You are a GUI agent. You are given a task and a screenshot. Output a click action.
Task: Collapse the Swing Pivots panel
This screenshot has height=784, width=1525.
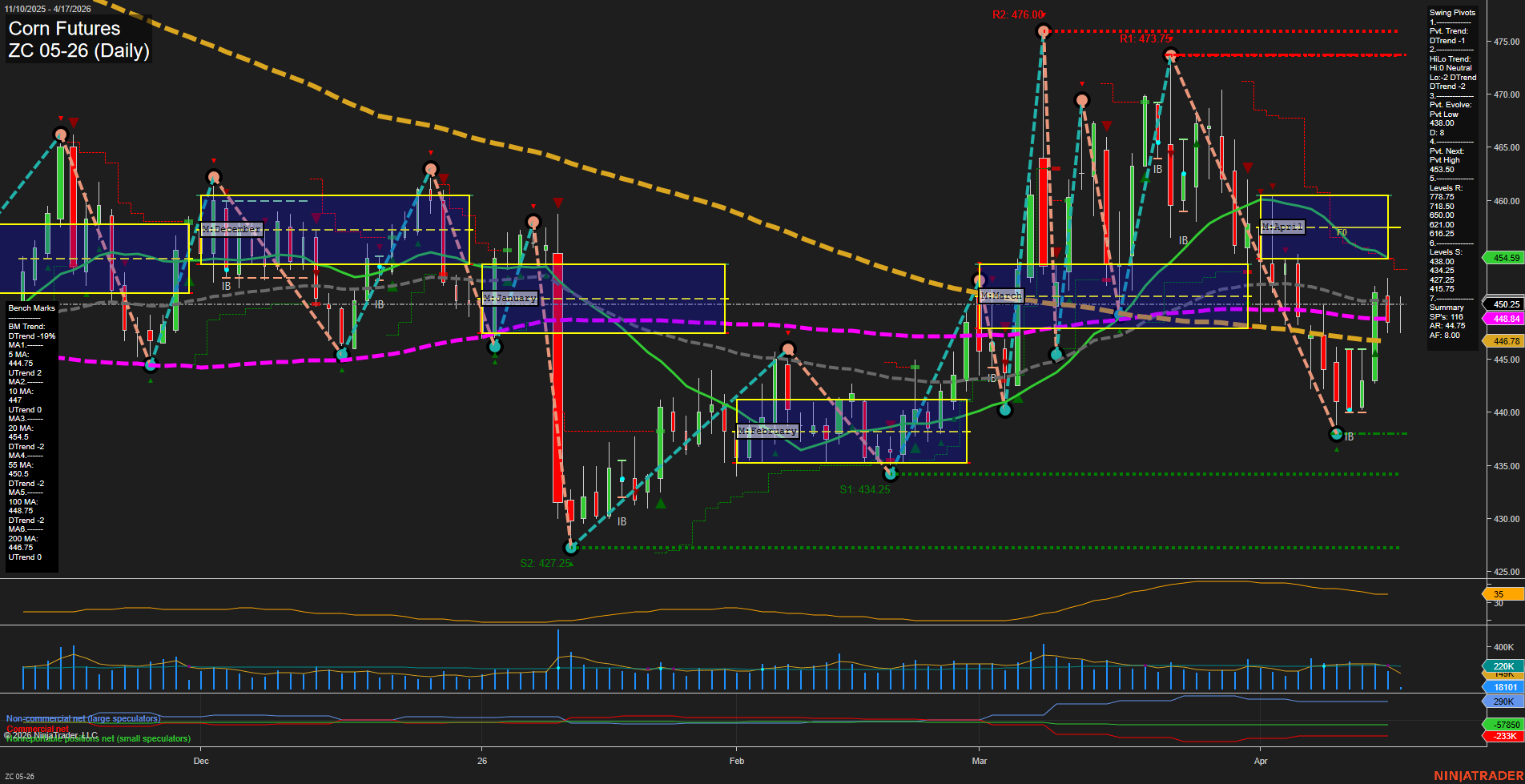tap(1451, 12)
